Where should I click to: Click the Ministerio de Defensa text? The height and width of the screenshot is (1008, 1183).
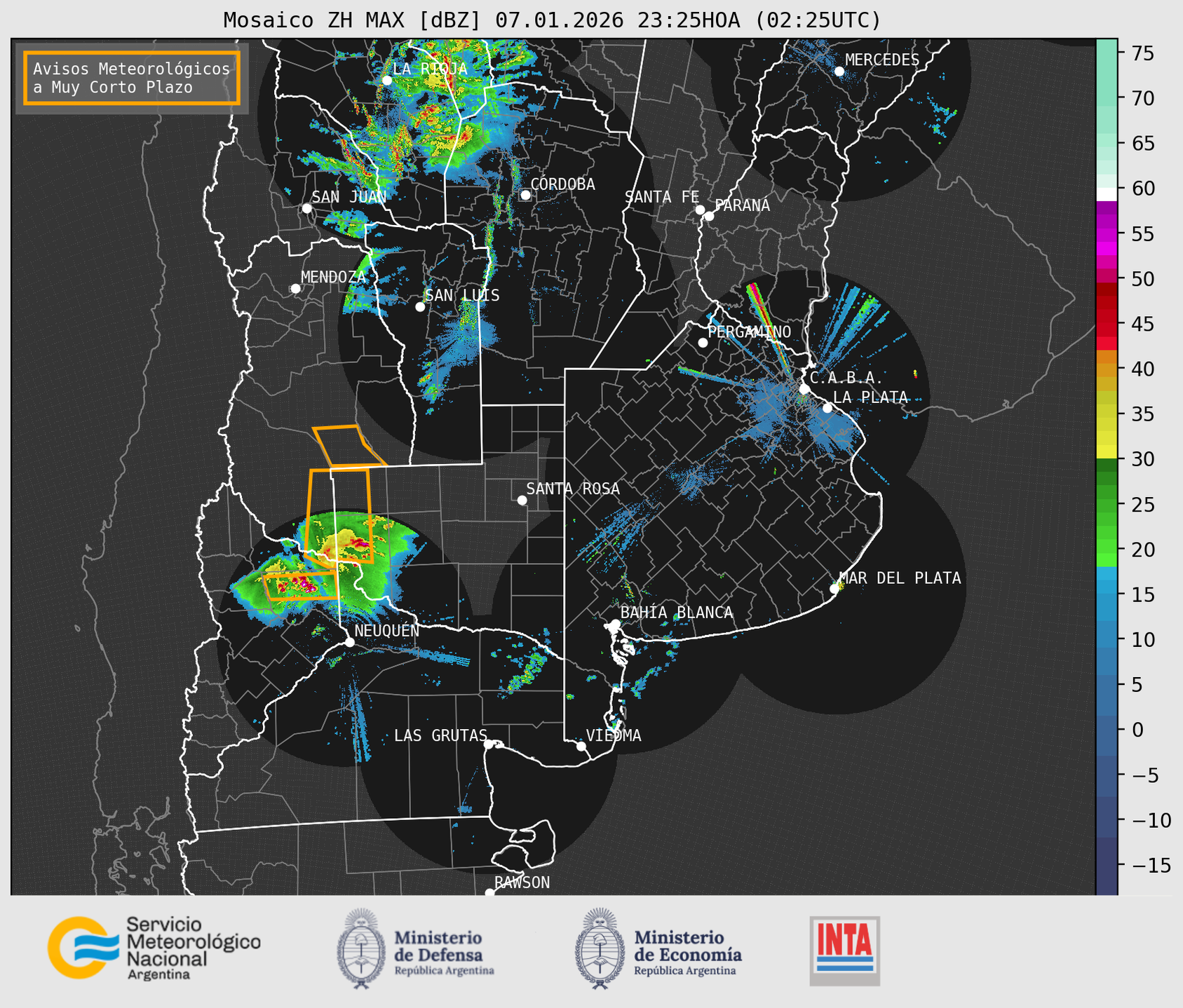[444, 952]
